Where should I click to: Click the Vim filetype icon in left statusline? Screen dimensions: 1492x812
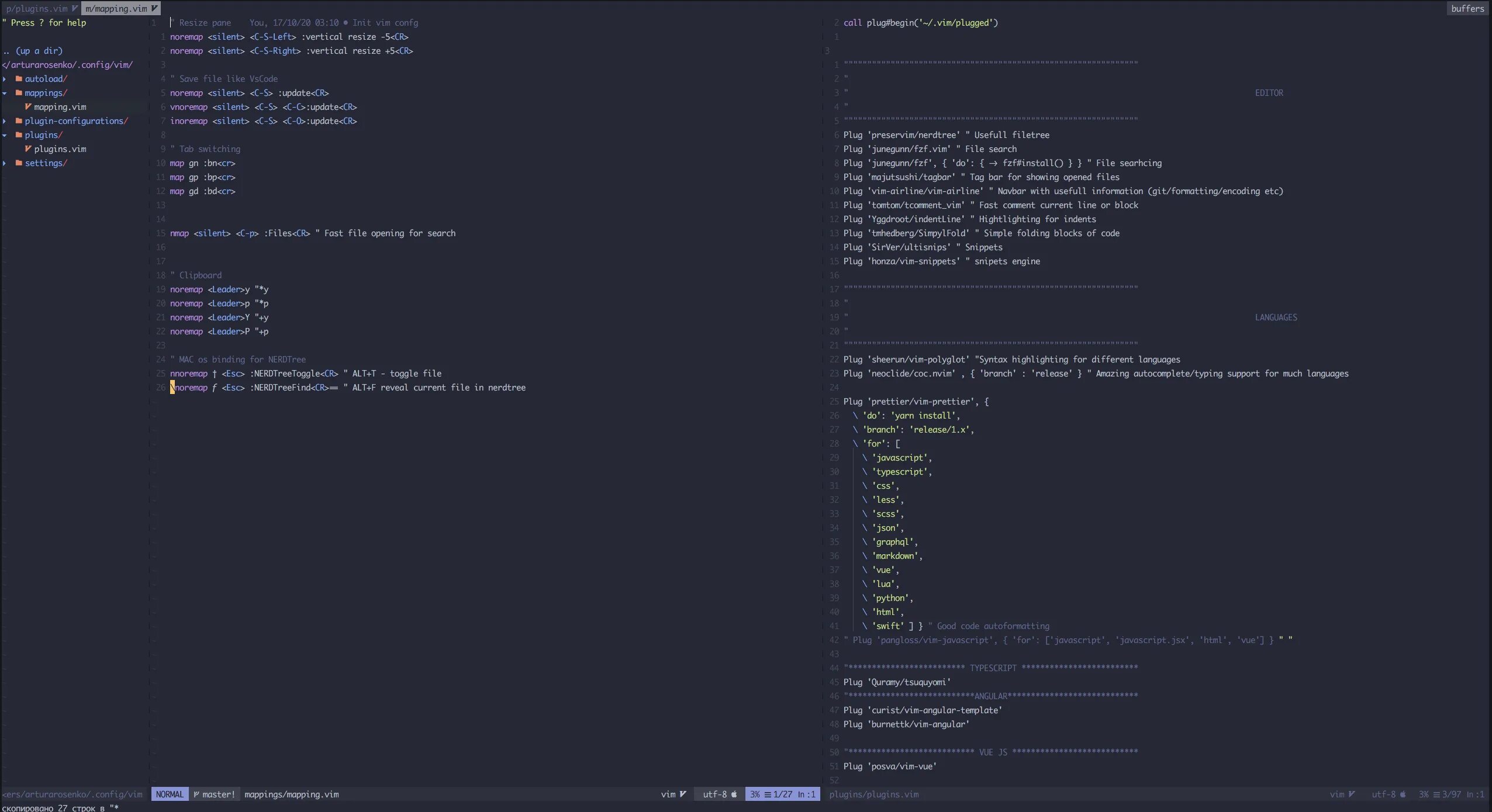pos(682,794)
